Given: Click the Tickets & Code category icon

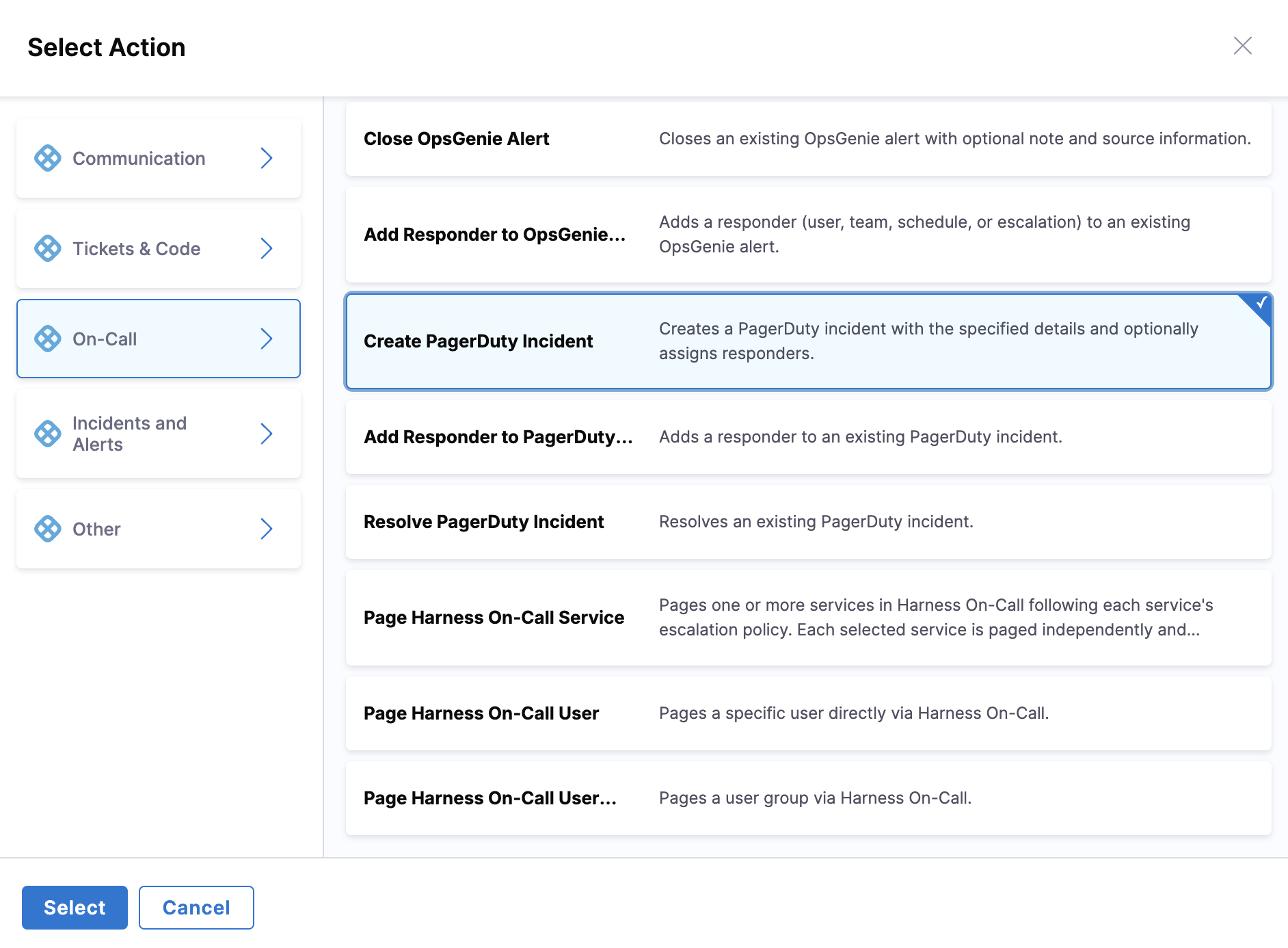Looking at the screenshot, I should coord(48,248).
